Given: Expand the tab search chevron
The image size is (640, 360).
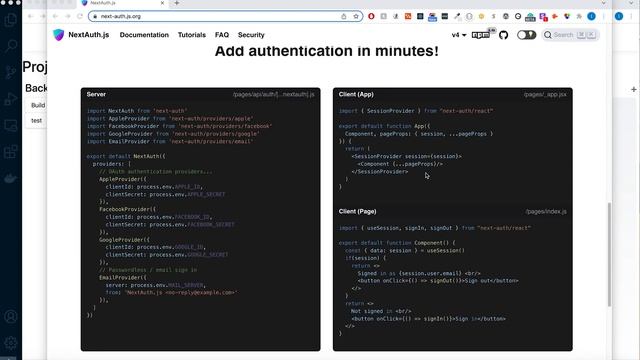Looking at the screenshot, I should (x=603, y=3).
